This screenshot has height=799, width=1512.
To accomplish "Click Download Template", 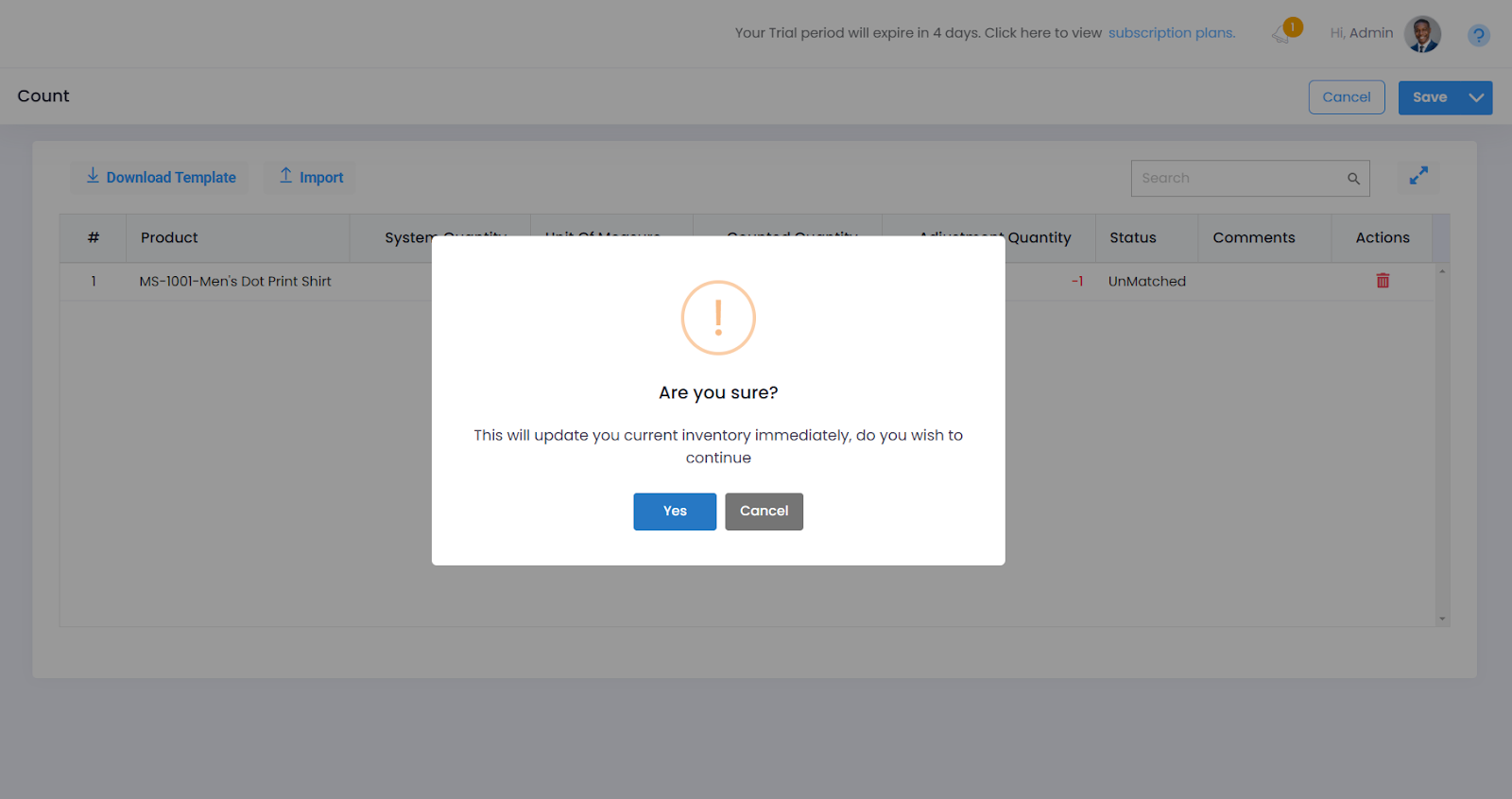I will click(160, 178).
